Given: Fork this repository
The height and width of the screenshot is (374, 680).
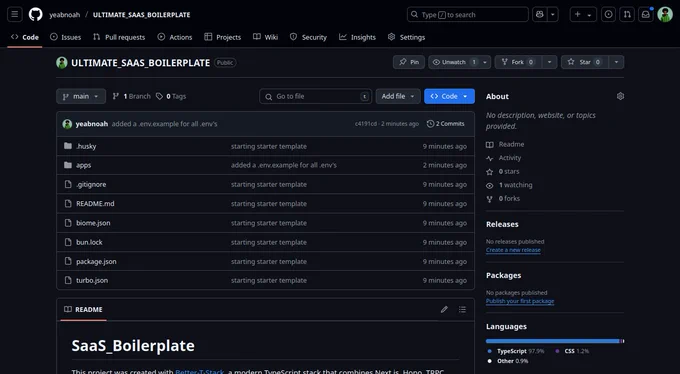Looking at the screenshot, I should coord(518,62).
